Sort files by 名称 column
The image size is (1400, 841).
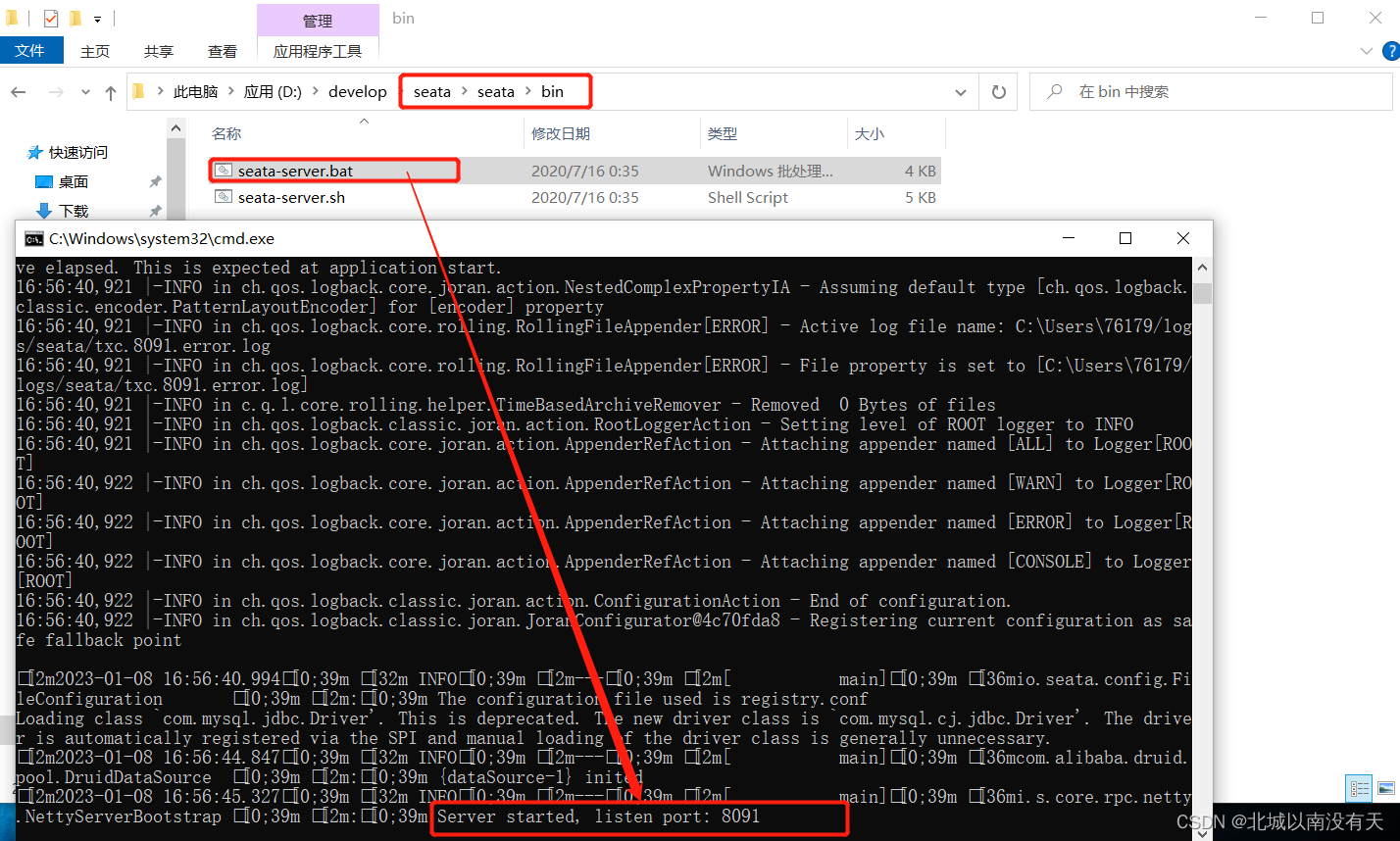coord(226,133)
